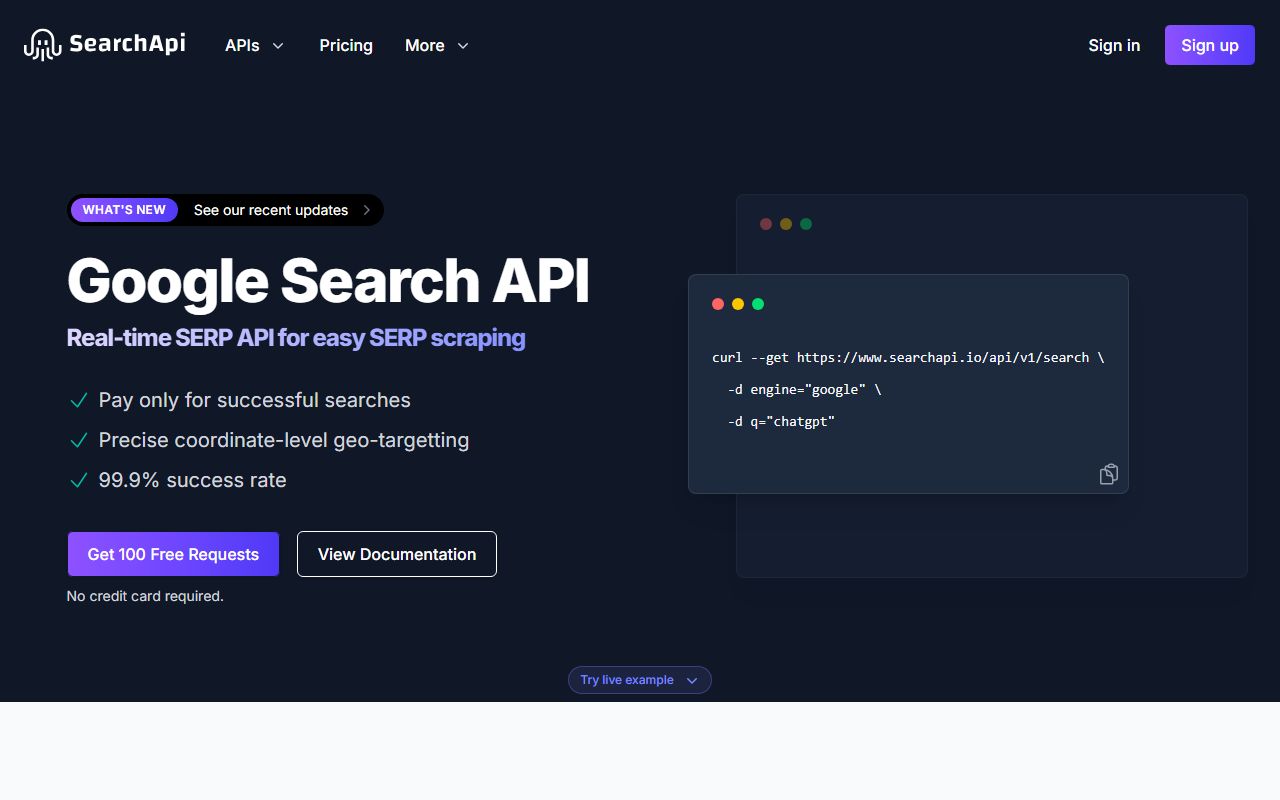Open the APIs menu label

(x=242, y=45)
